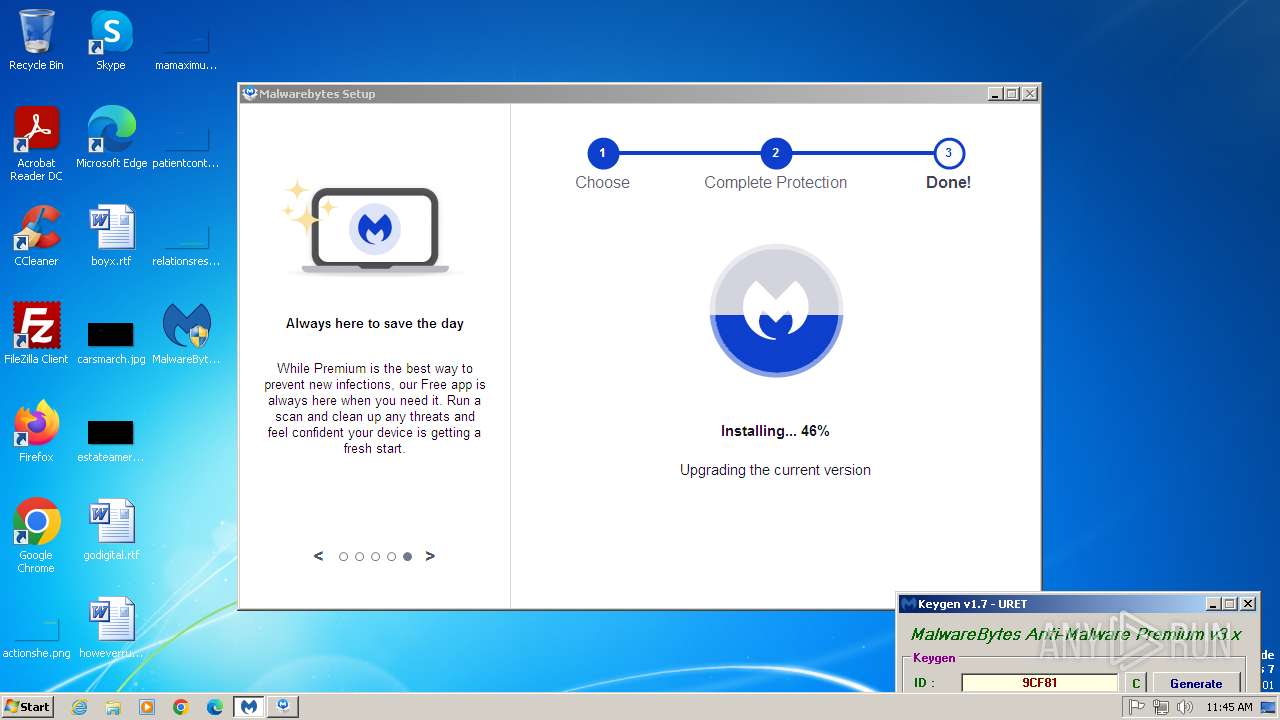
Task: Open the Google Chrome desktop shortcut
Action: 36,536
